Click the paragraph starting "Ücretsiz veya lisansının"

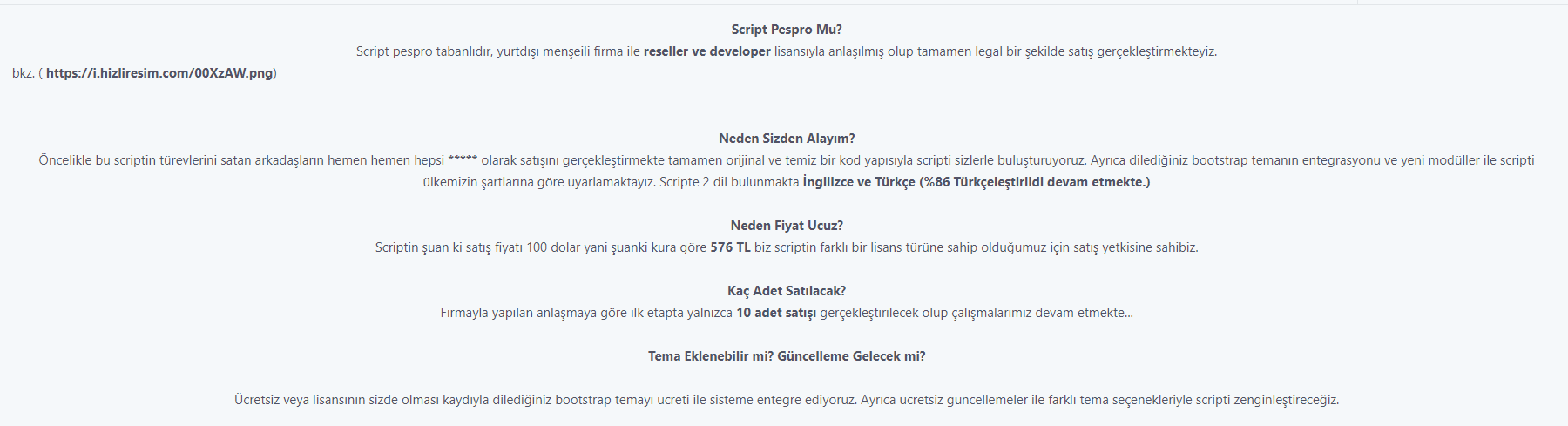(787, 400)
